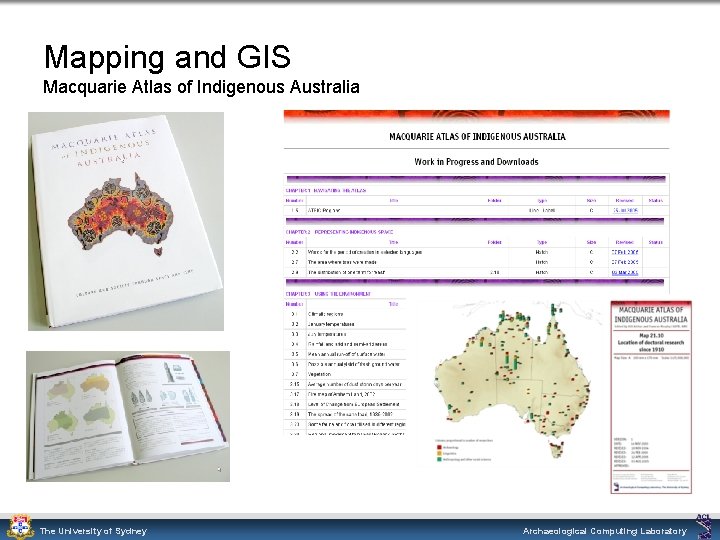
Task: Click the Chapter 2 'Size' column header
Action: tap(591, 242)
